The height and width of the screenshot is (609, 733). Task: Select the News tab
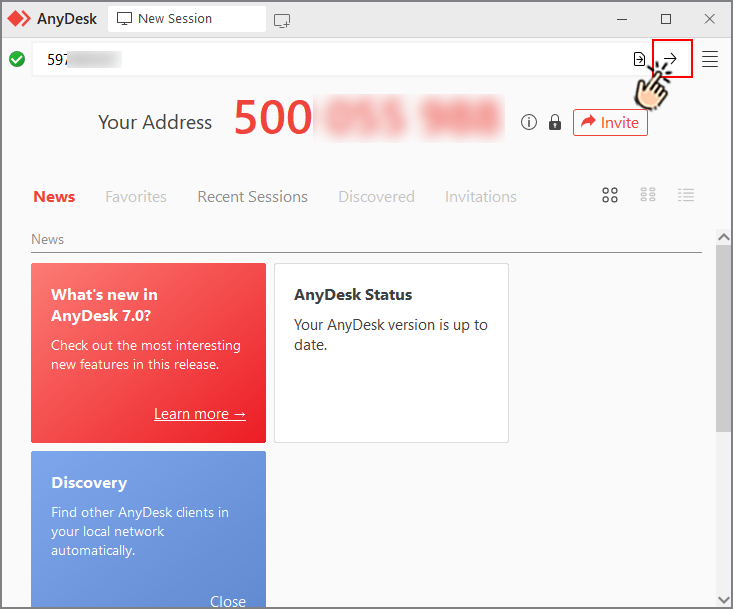(54, 197)
